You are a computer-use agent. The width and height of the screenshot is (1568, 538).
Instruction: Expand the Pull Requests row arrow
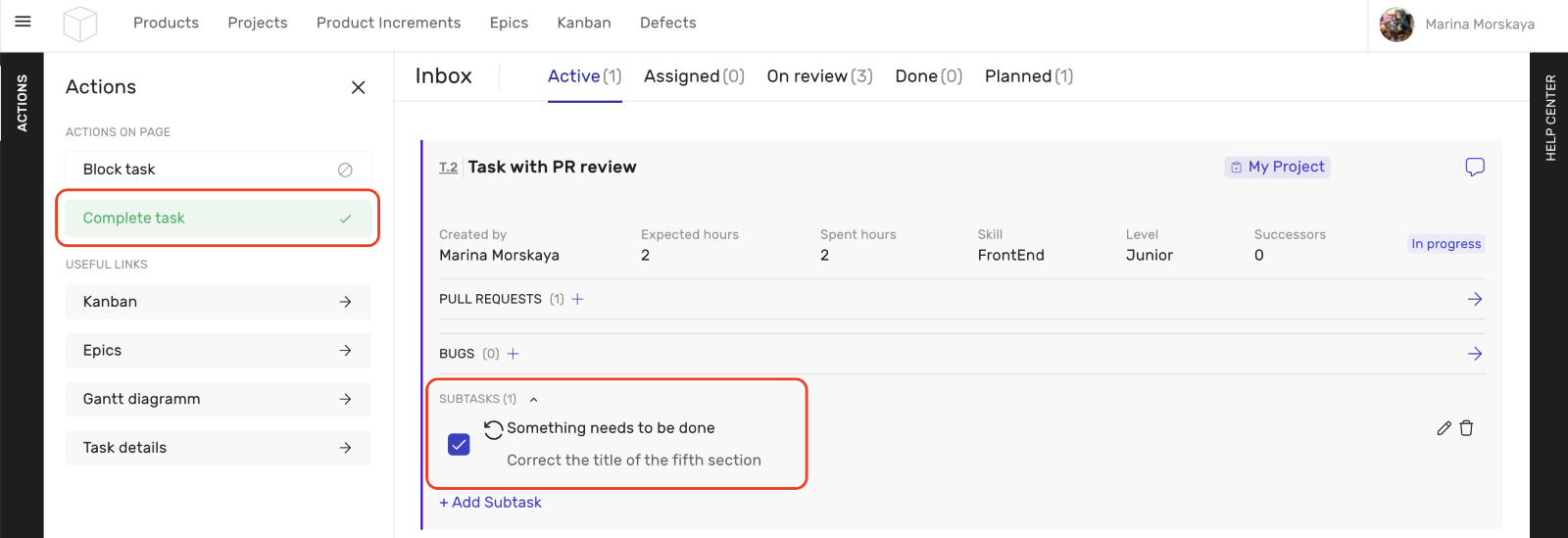click(1474, 299)
